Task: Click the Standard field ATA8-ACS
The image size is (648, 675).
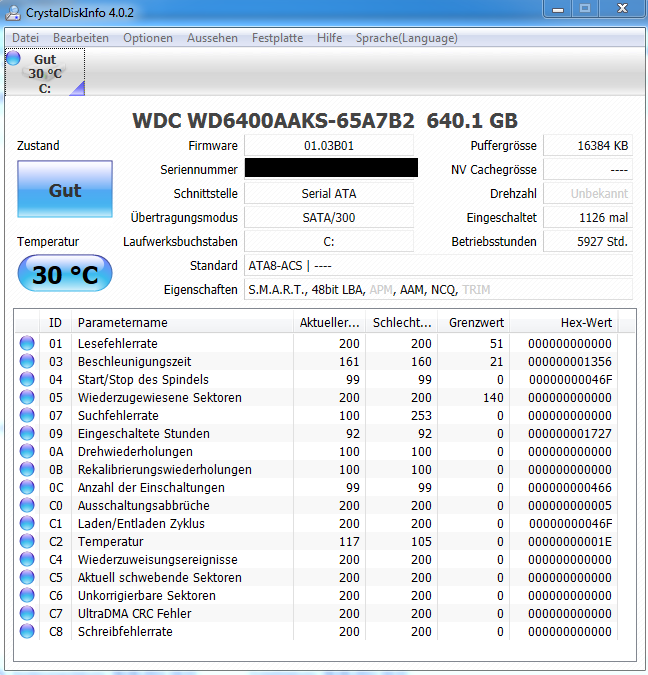Action: click(438, 266)
